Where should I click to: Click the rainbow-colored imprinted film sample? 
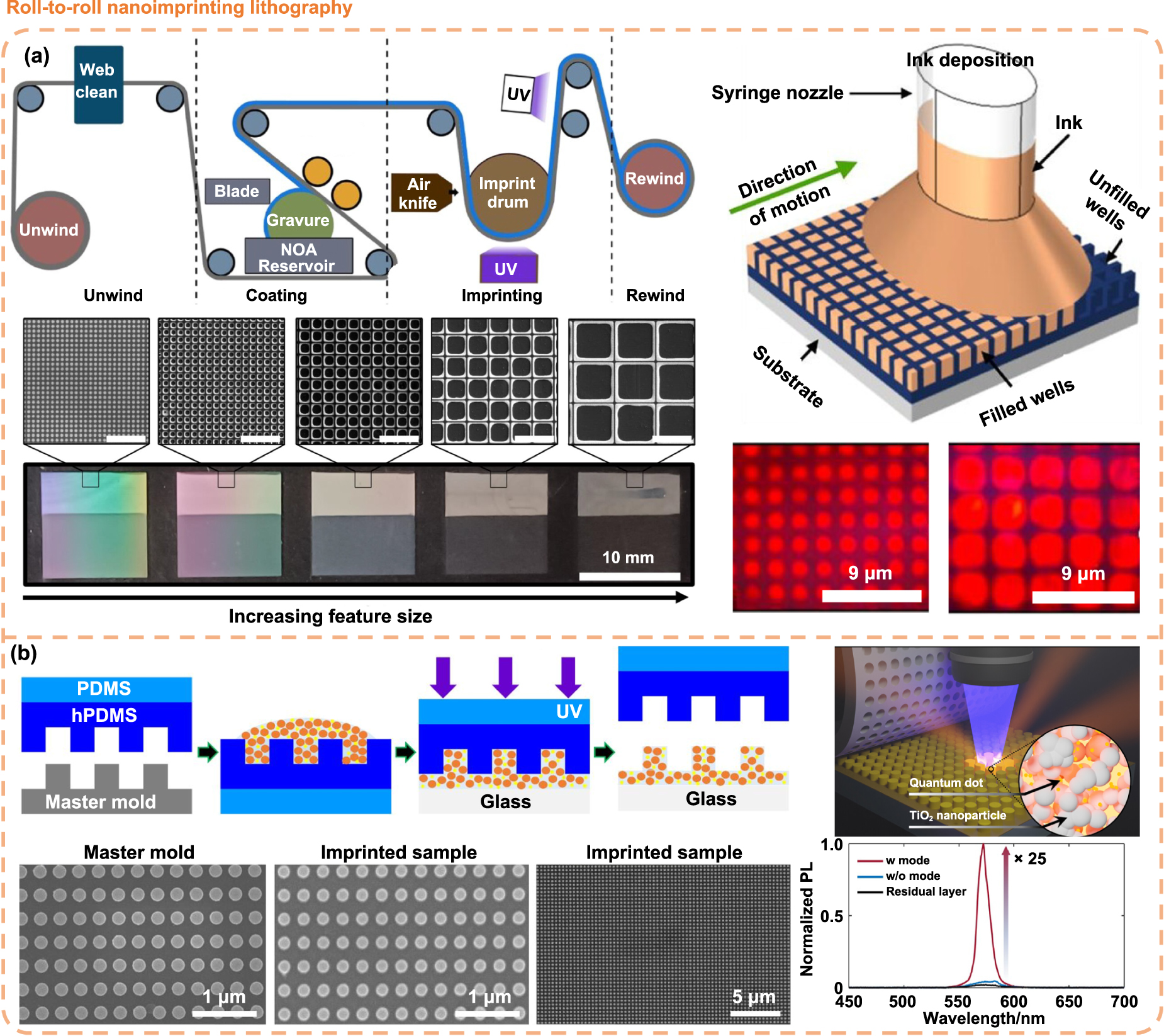[94, 525]
